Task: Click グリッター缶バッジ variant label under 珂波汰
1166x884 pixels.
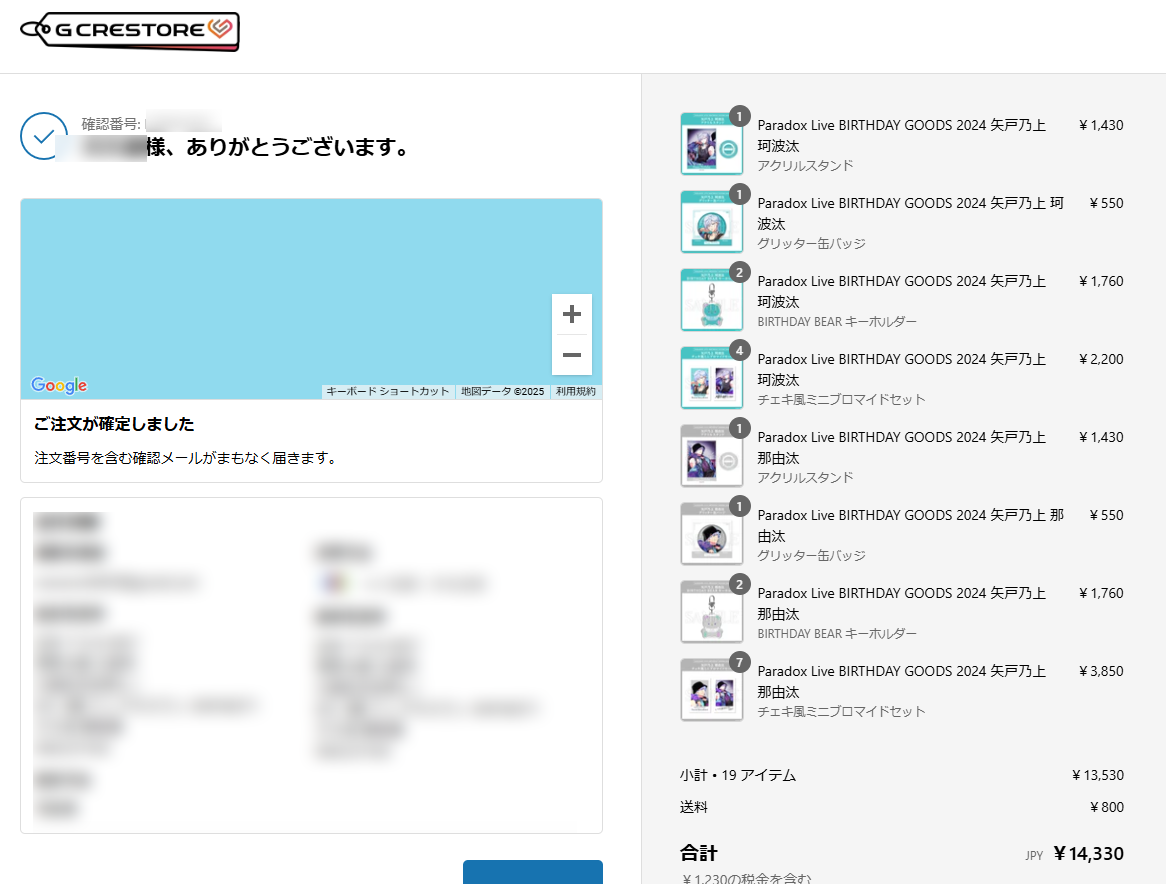Action: [811, 243]
